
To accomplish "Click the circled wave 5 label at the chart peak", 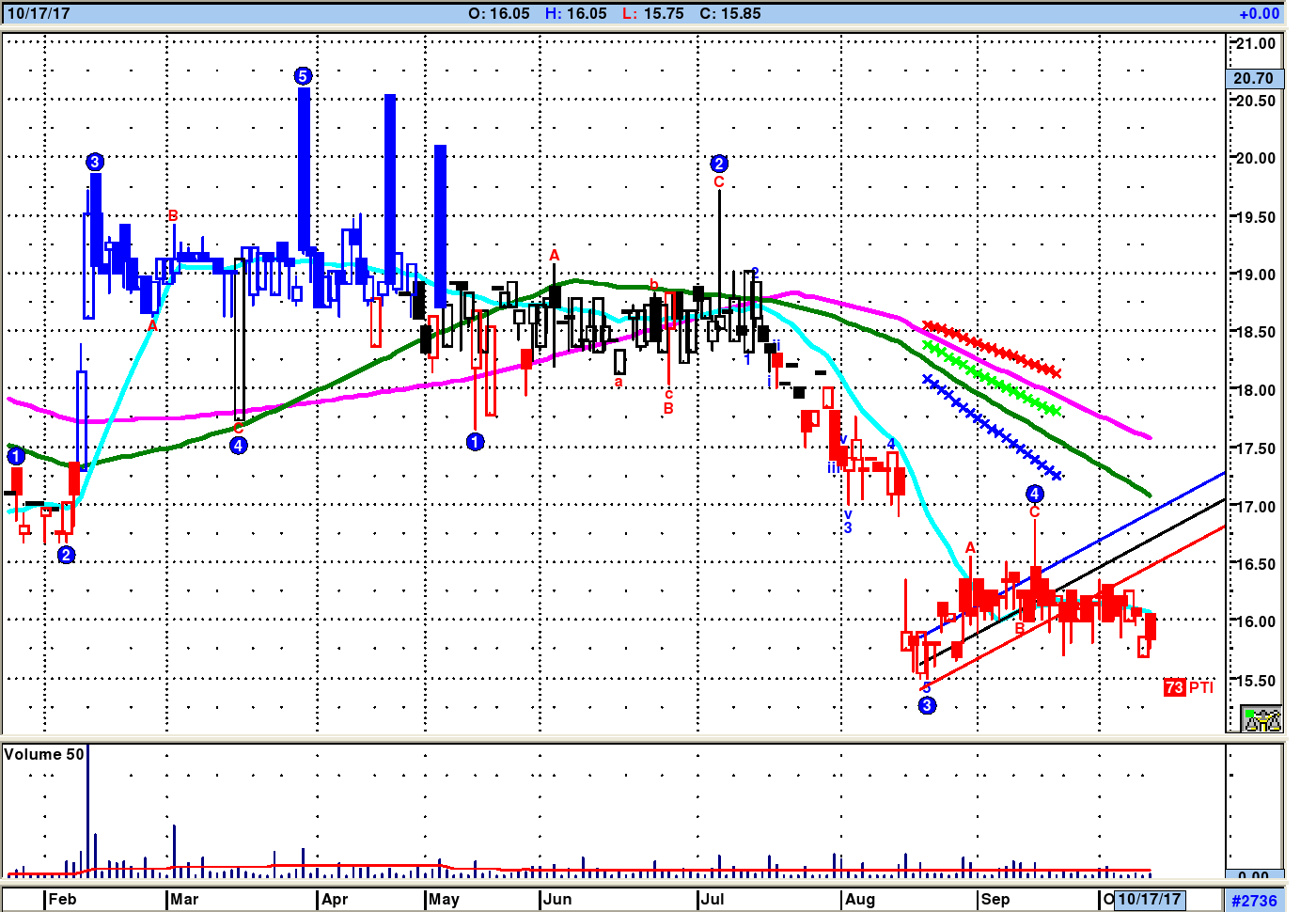I will [x=303, y=76].
